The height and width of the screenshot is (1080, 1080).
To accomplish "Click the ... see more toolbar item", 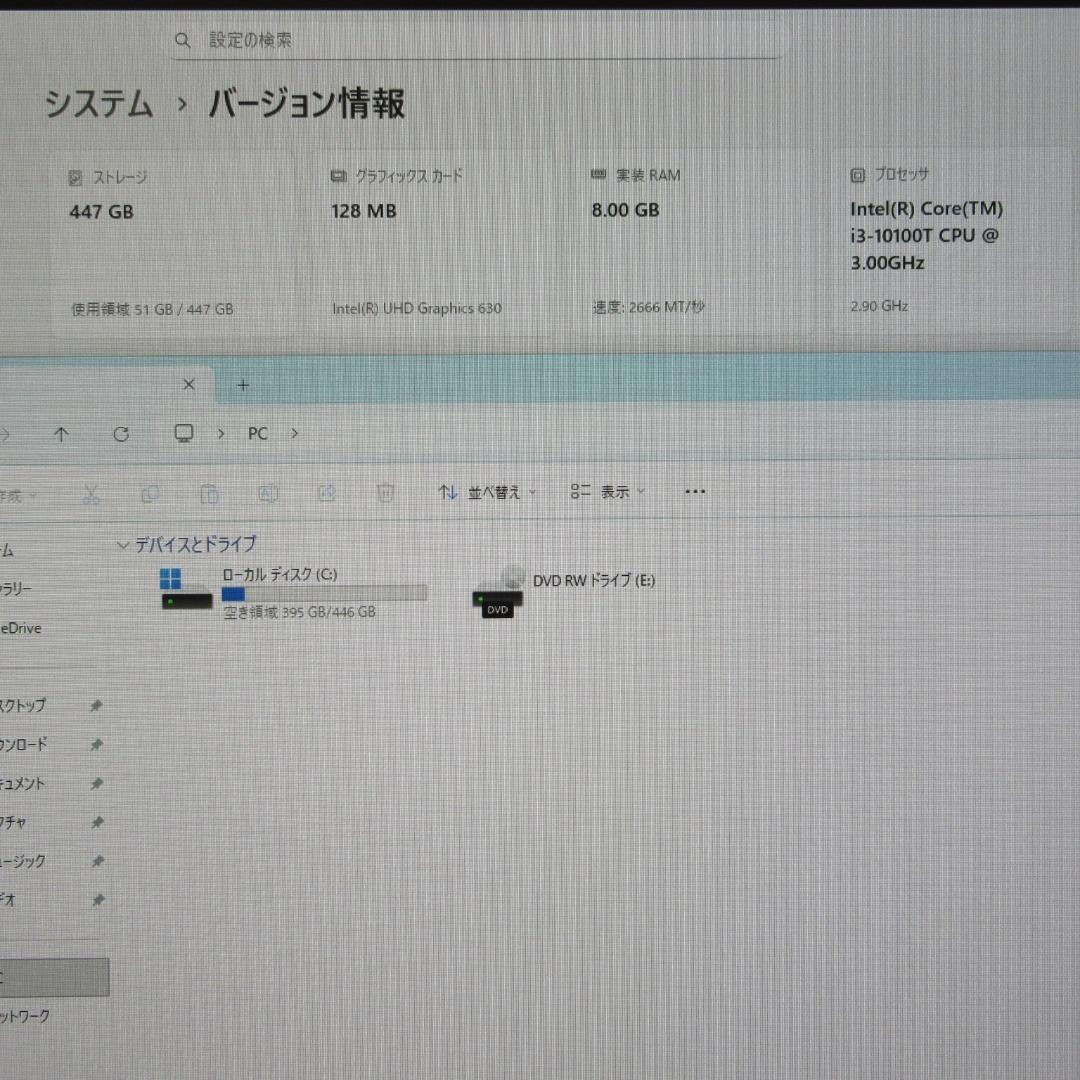I will [695, 491].
